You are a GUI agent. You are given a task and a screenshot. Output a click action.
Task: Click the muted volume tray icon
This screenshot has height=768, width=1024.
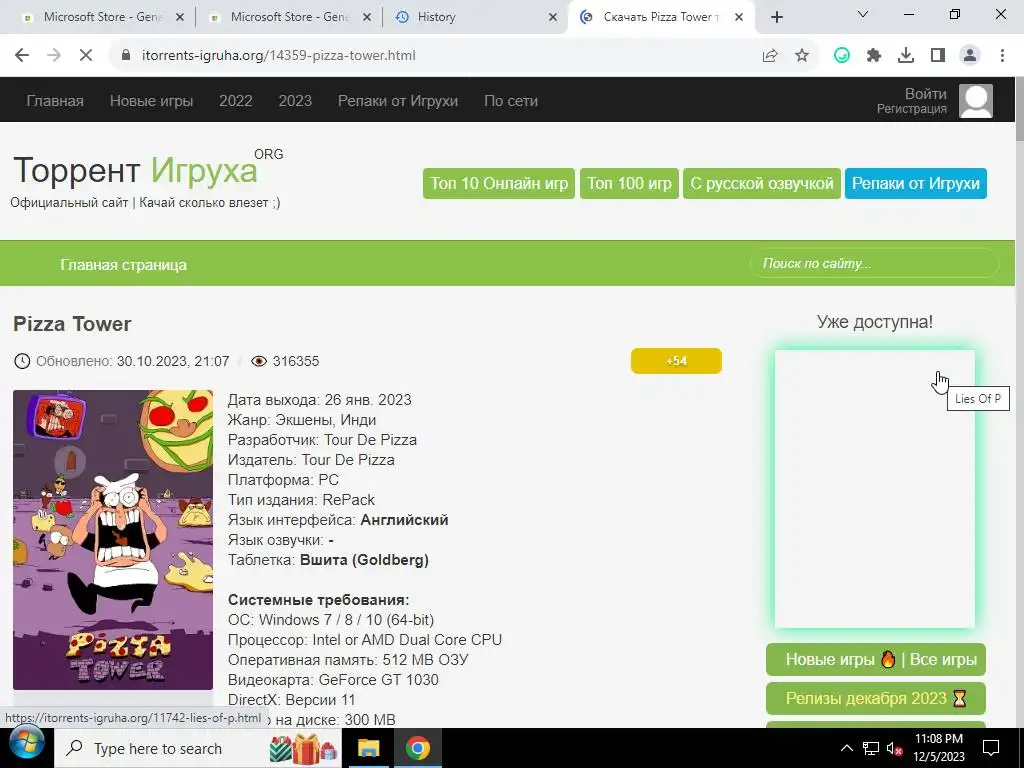(894, 748)
